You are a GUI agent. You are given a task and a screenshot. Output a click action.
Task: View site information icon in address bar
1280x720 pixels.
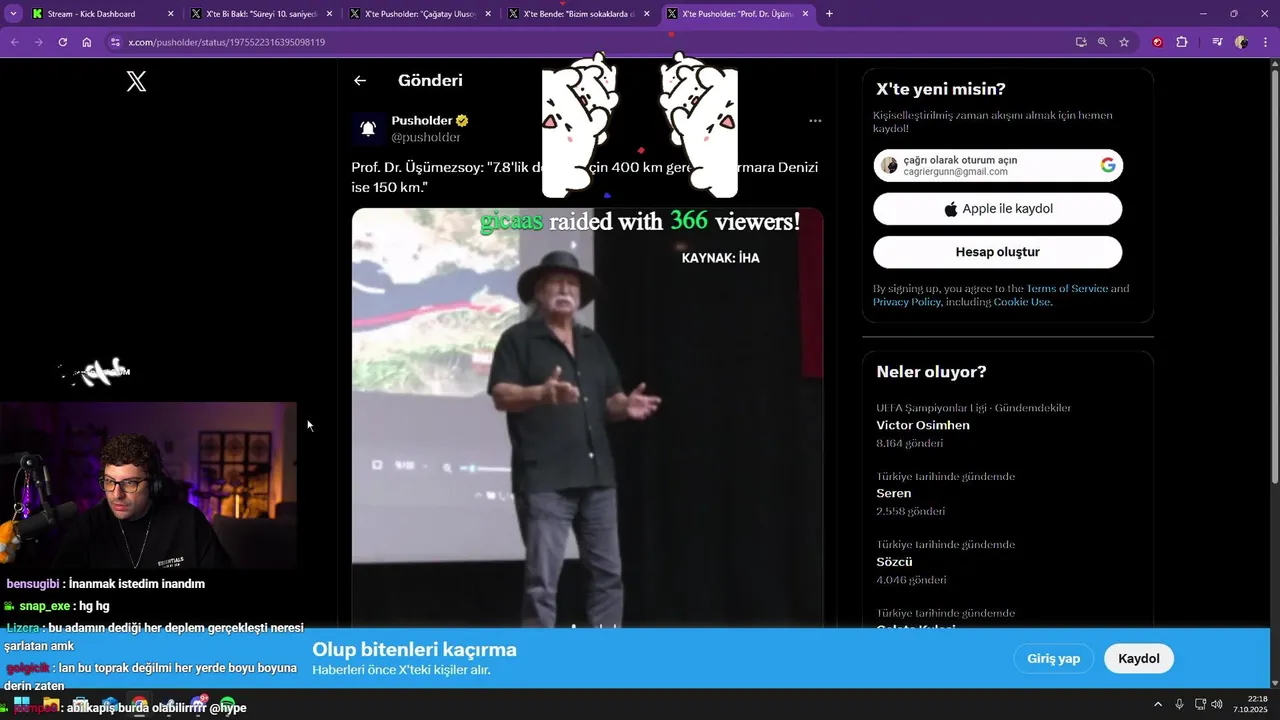(x=115, y=42)
